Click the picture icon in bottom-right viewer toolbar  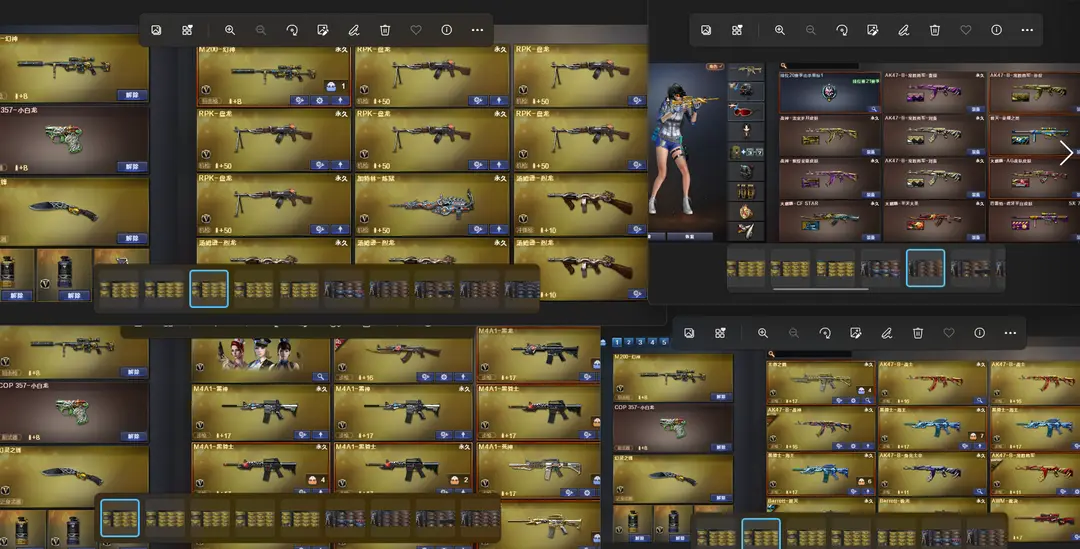tap(689, 333)
